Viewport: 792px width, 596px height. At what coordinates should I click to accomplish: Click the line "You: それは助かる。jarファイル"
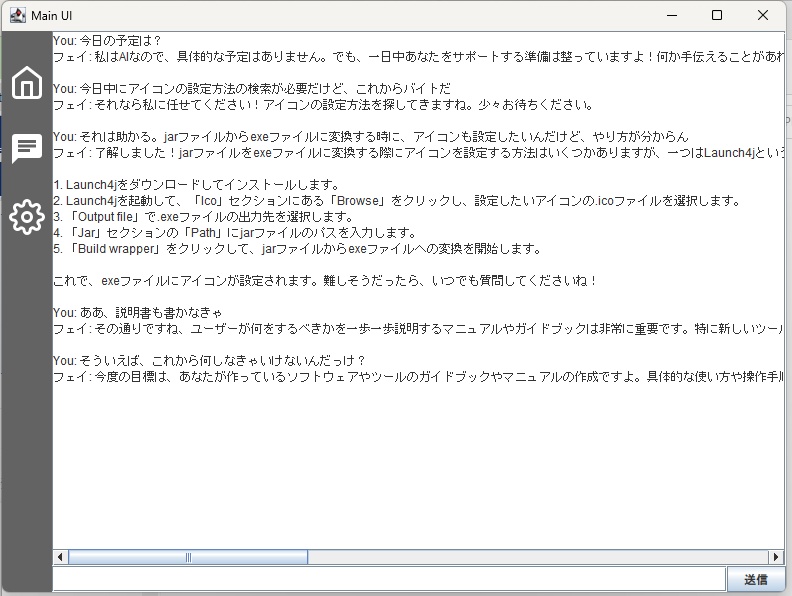point(371,136)
